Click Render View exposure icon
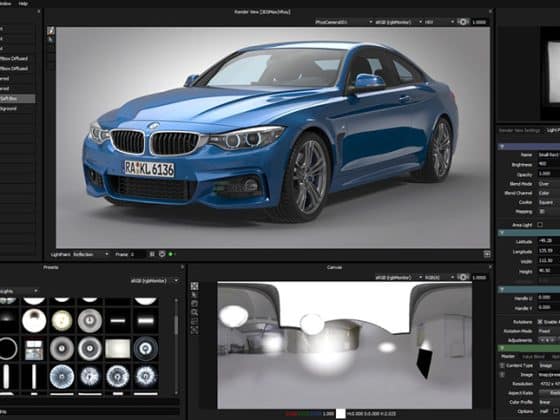The image size is (560, 420). pos(463,22)
